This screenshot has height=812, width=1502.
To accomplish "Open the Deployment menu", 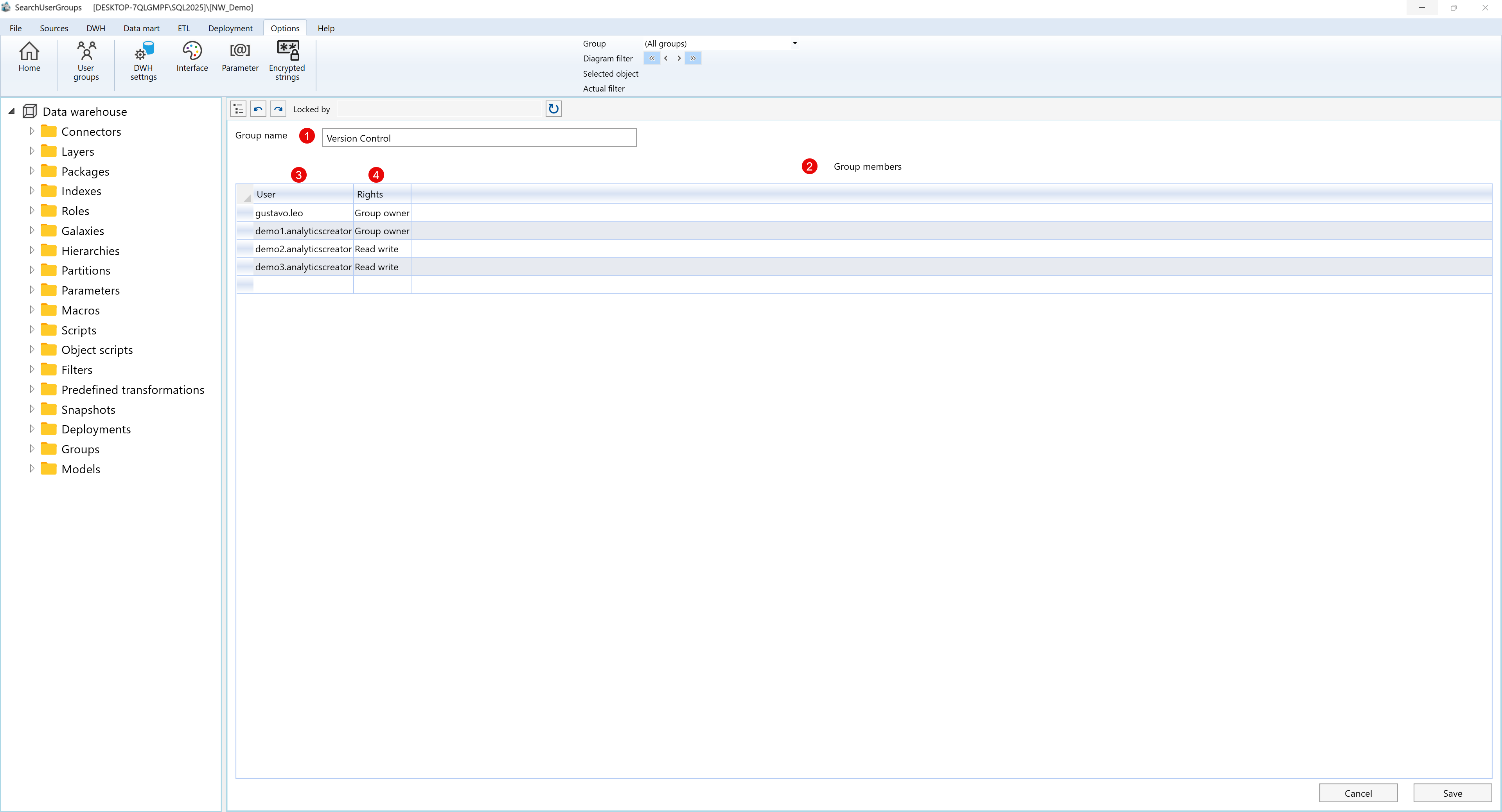I will (x=230, y=28).
